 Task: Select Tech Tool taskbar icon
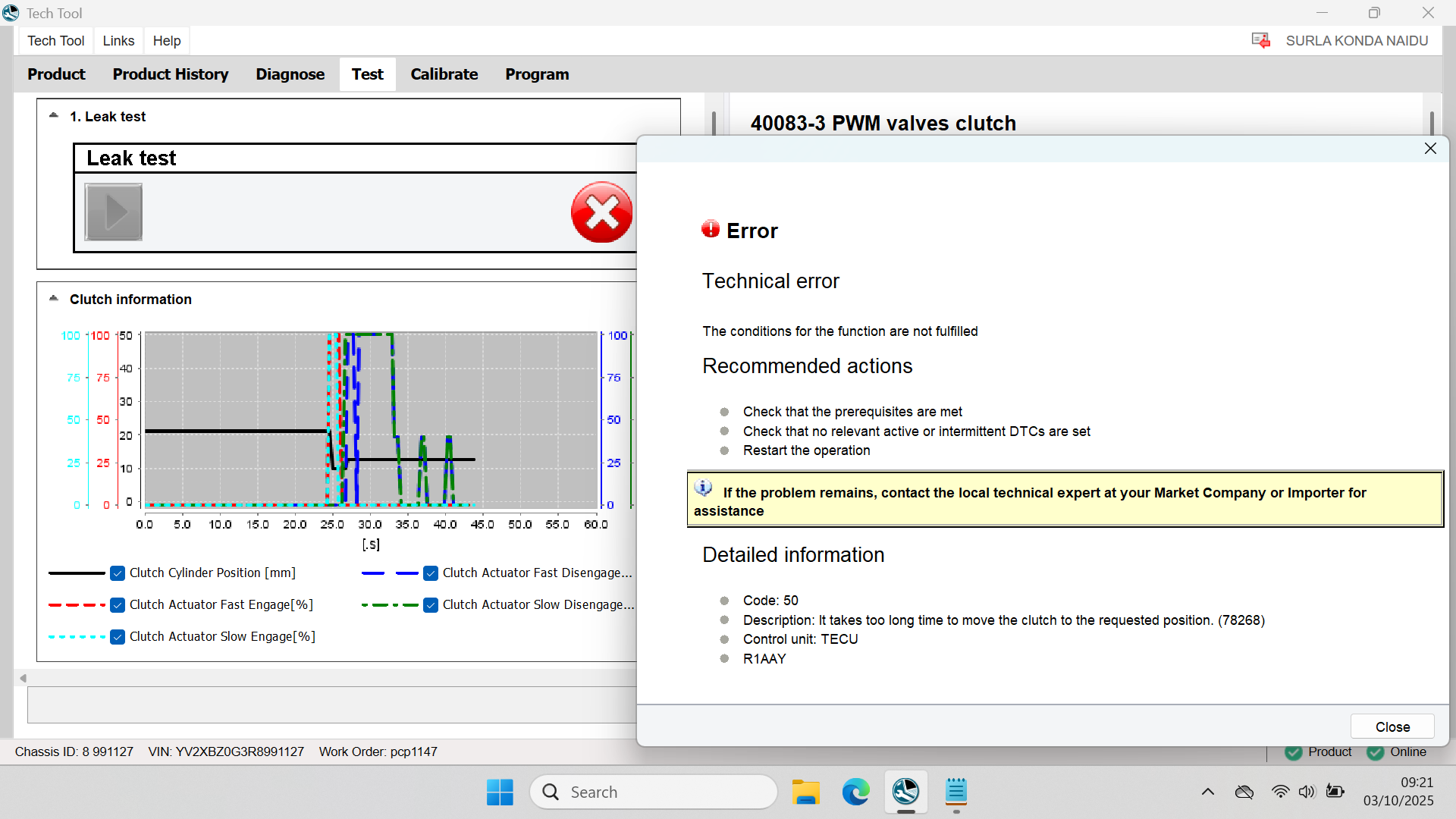point(905,792)
